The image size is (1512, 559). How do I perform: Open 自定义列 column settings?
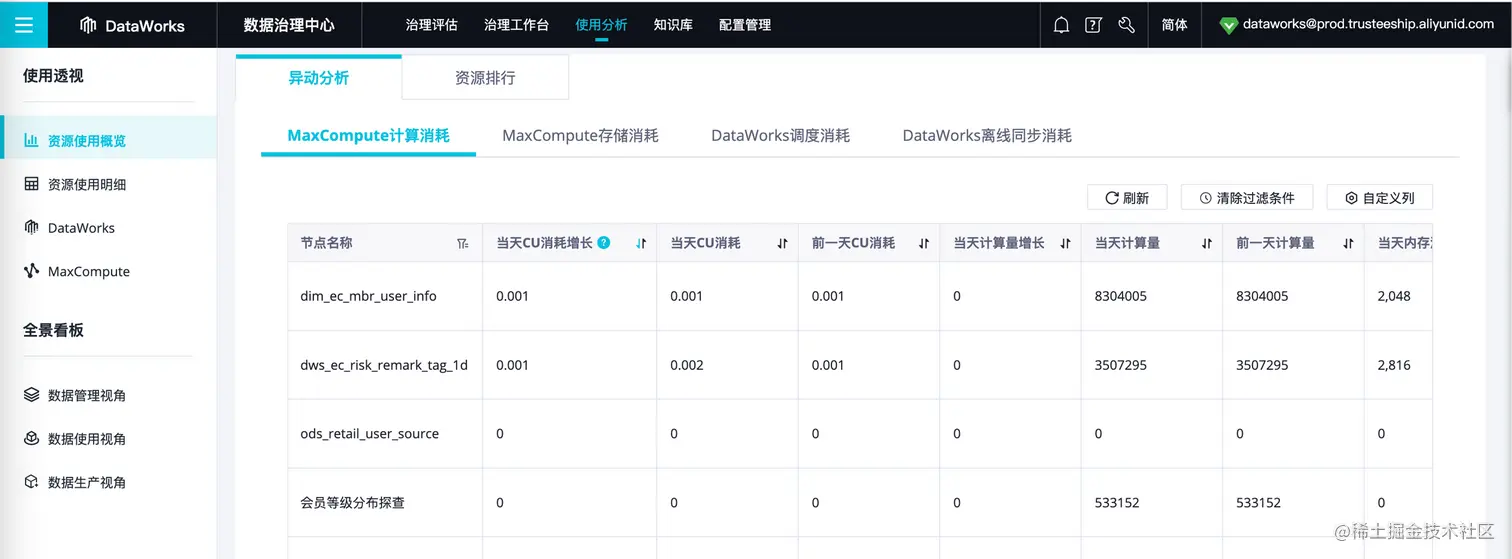[x=1379, y=197]
